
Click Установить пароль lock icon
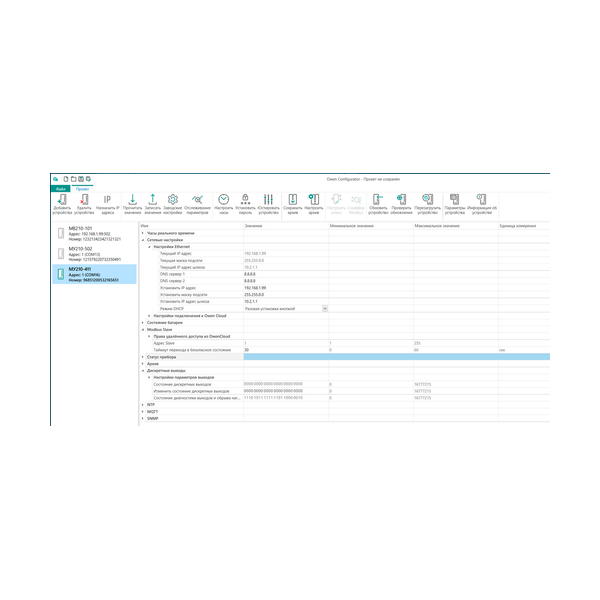(x=246, y=200)
